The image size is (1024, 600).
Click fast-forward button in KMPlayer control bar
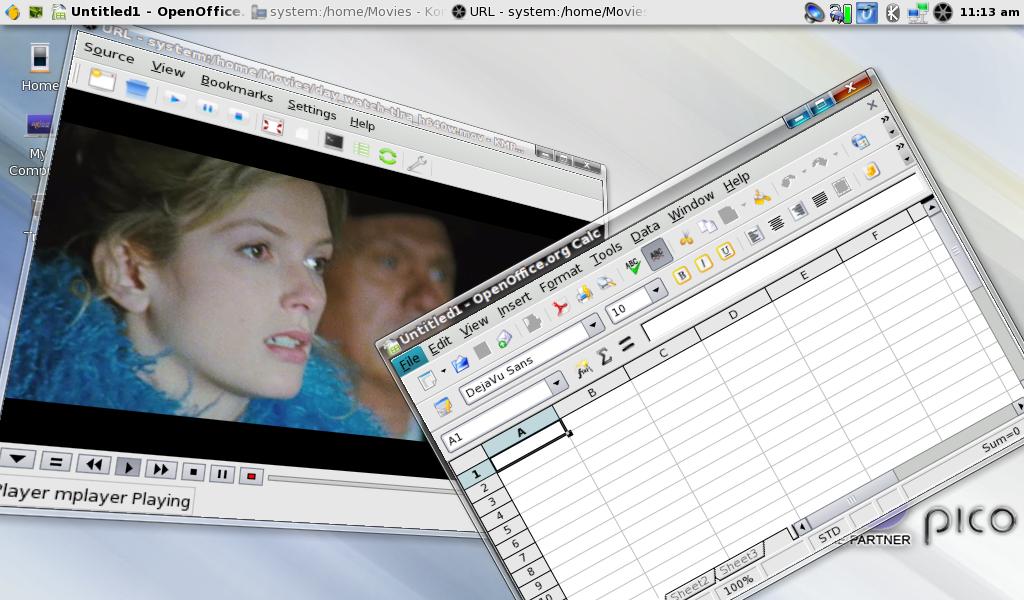point(161,469)
